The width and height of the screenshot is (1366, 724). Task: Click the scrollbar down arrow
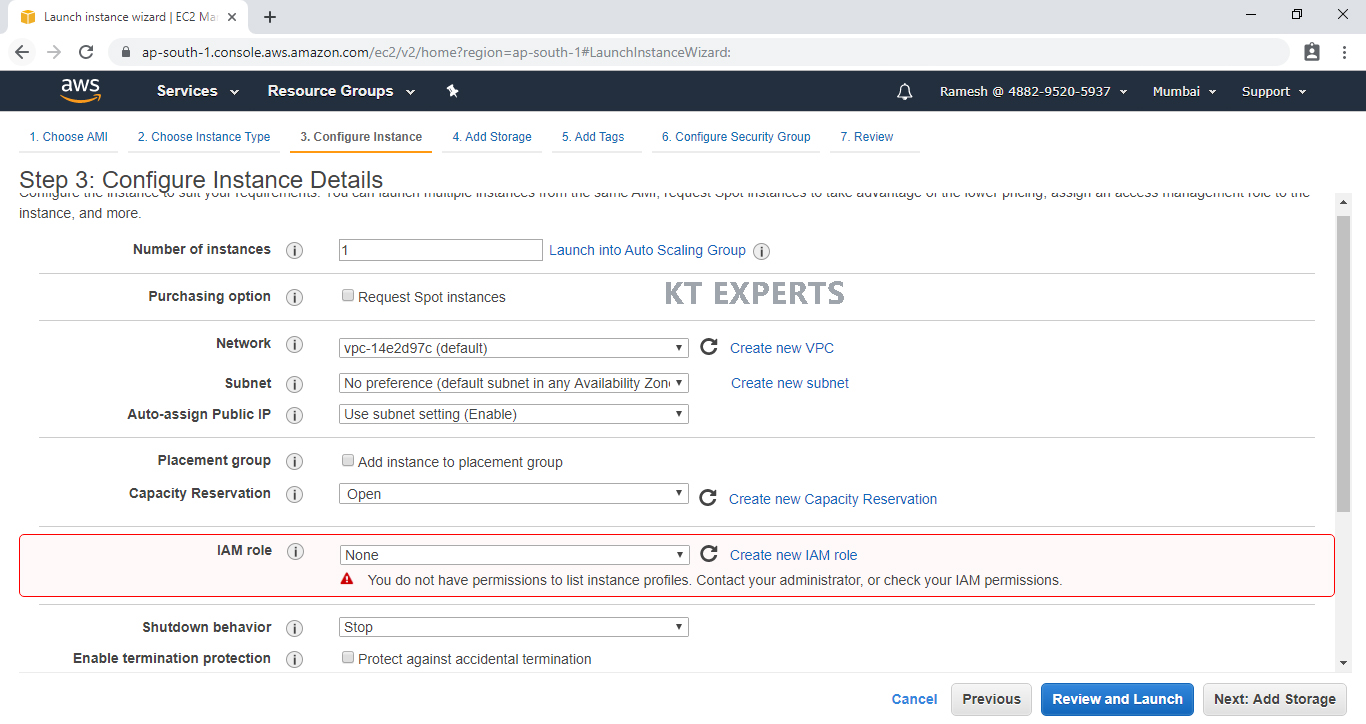[x=1343, y=662]
